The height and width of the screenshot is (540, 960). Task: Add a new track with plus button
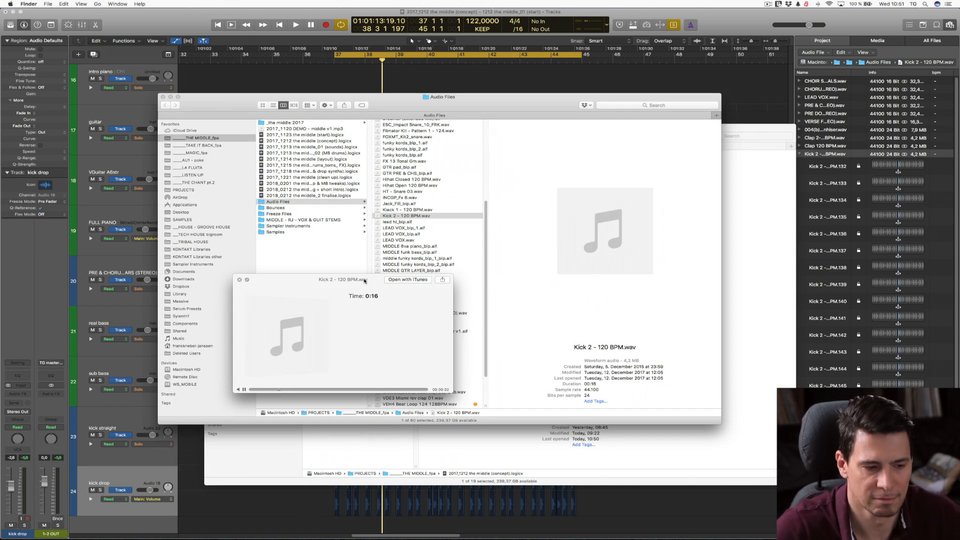pyautogui.click(x=78, y=54)
